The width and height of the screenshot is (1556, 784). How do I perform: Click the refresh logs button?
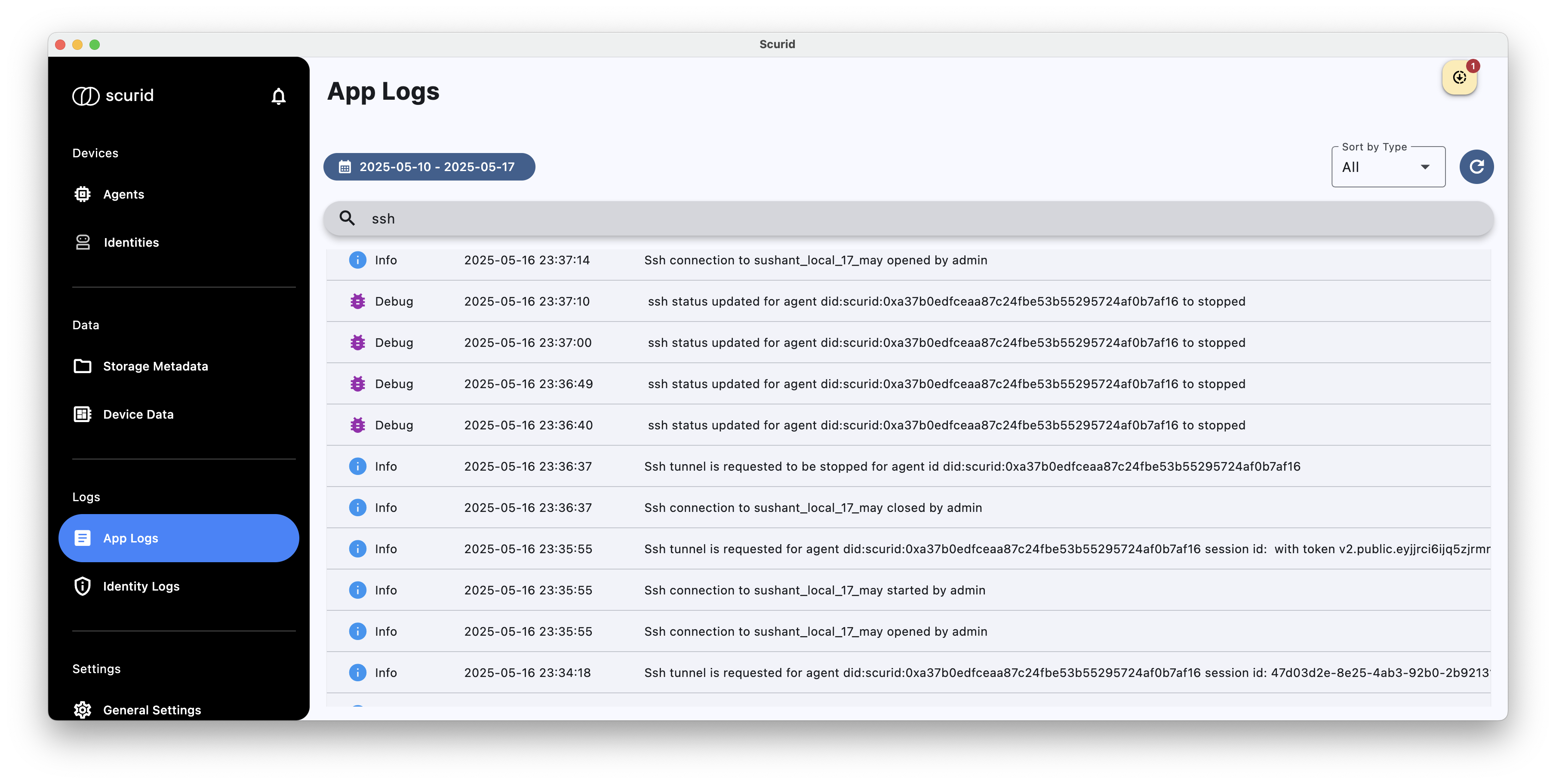pyautogui.click(x=1476, y=167)
